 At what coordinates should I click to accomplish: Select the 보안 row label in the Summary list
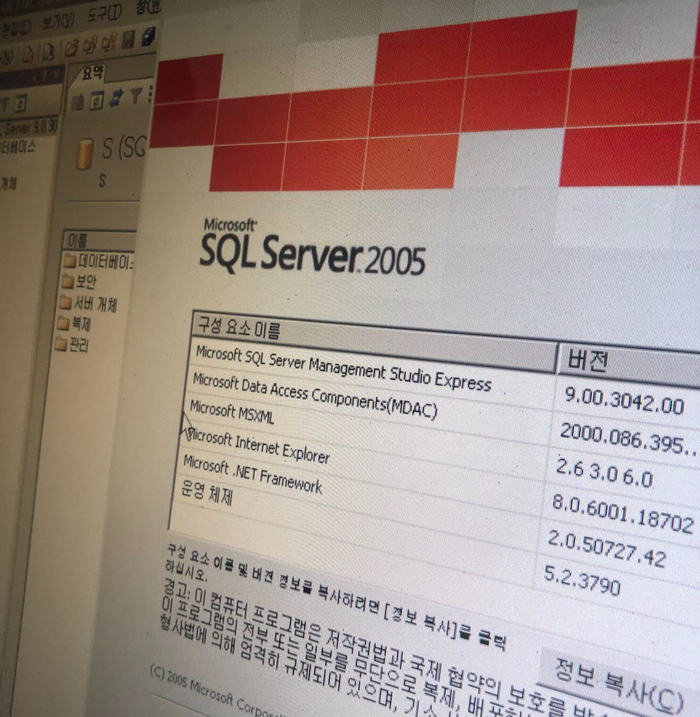click(x=85, y=282)
